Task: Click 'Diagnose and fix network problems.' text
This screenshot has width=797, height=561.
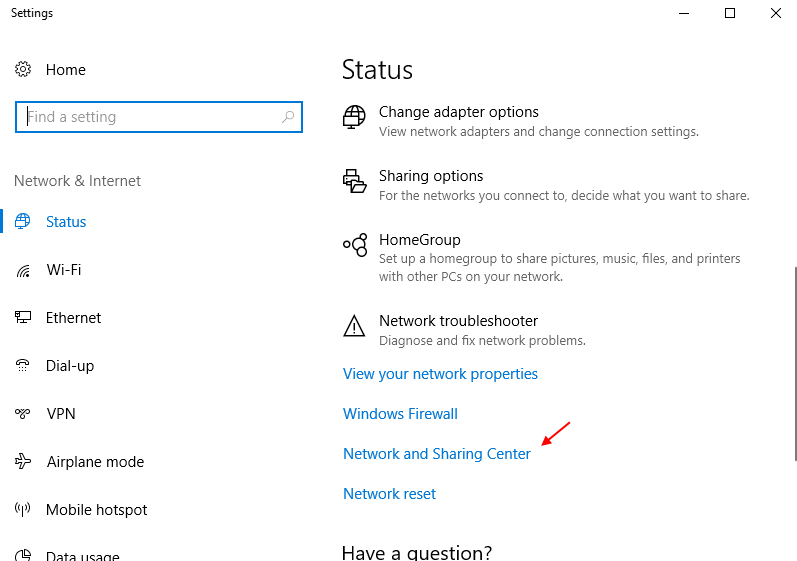Action: (482, 340)
